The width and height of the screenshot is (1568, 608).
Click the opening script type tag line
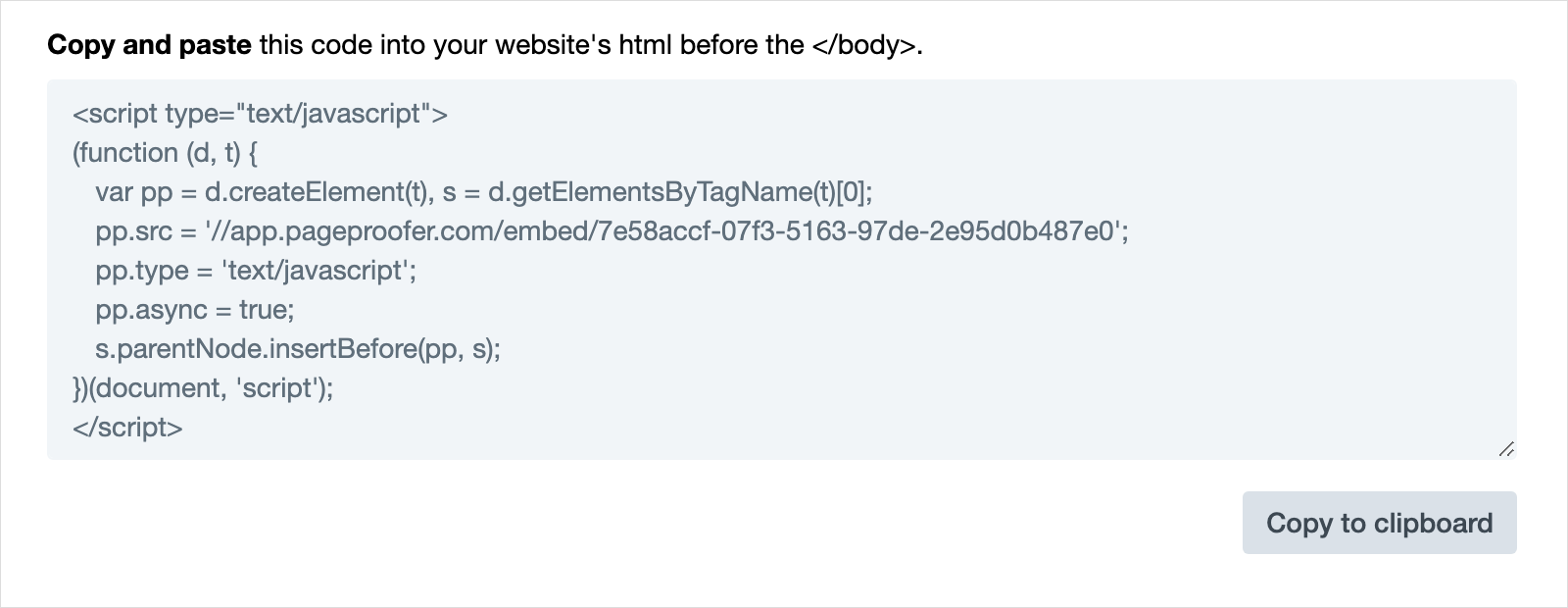pyautogui.click(x=260, y=114)
